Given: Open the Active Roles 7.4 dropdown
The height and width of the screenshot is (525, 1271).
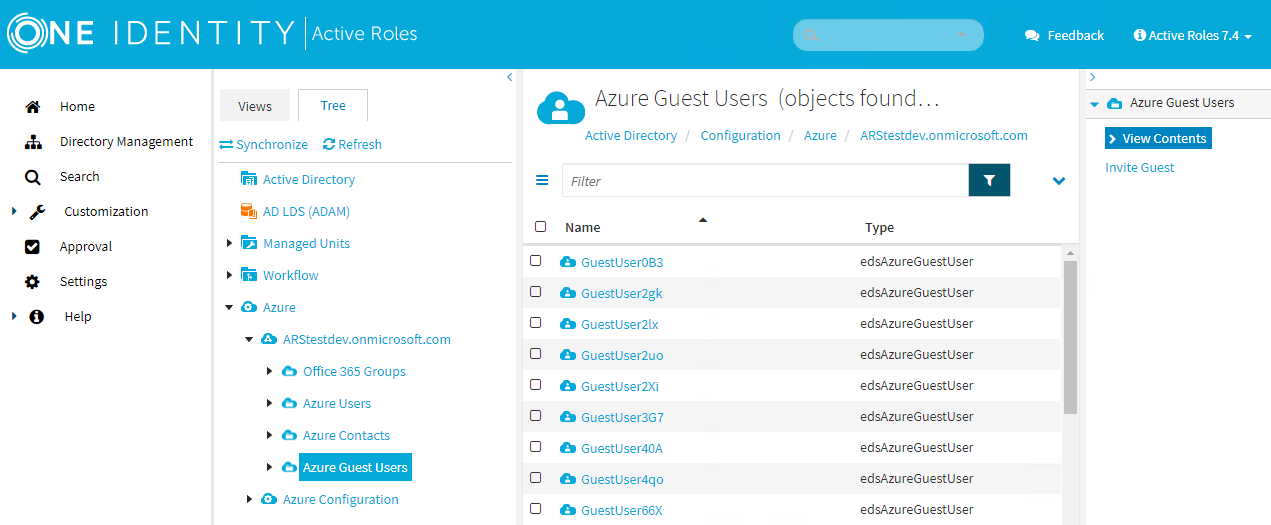Looking at the screenshot, I should 1193,35.
